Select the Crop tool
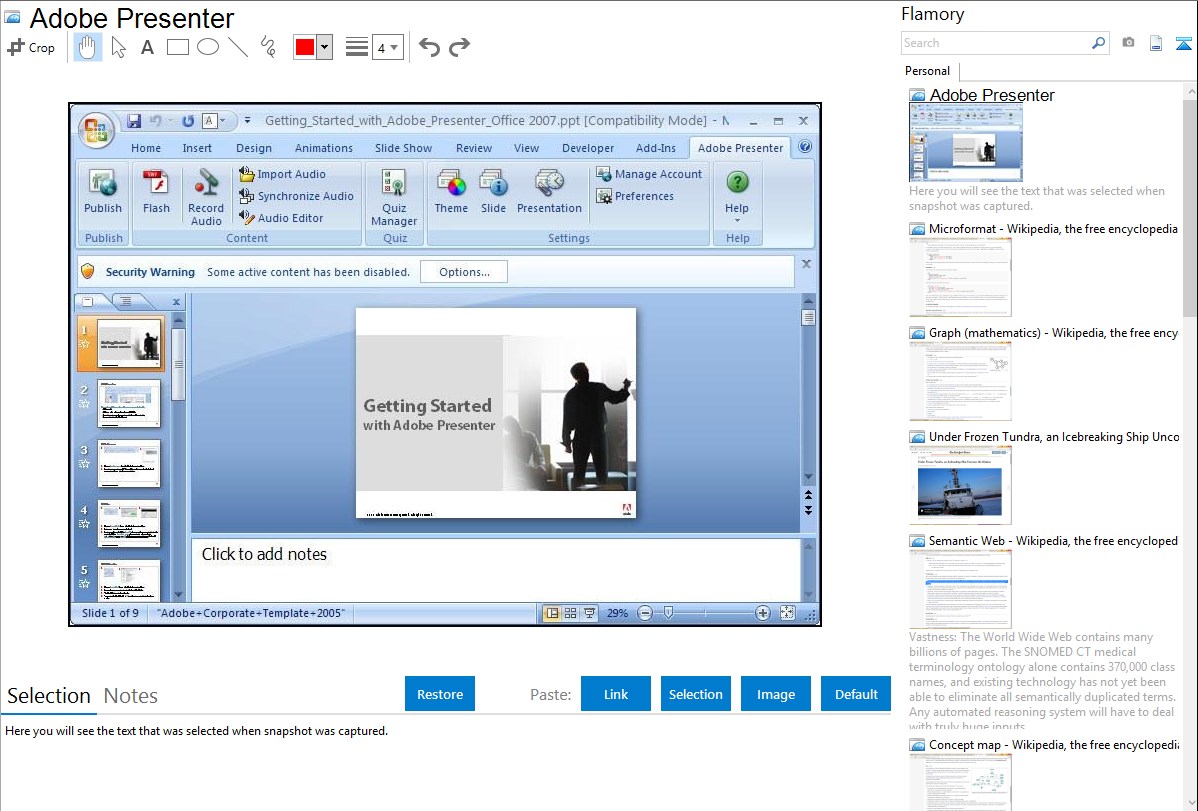The width and height of the screenshot is (1198, 811). click(x=31, y=47)
